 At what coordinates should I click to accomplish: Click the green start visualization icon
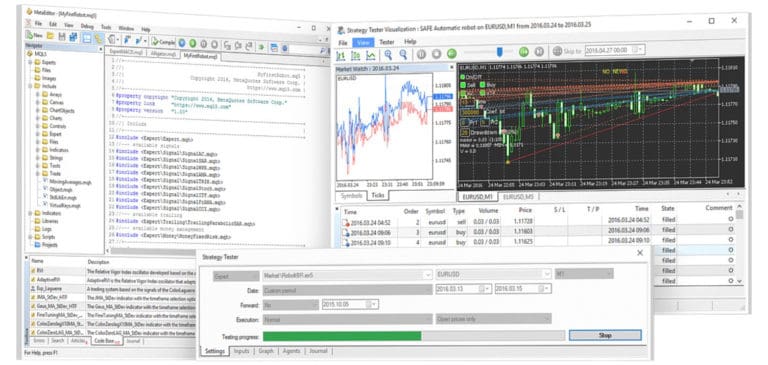pyautogui.click(x=452, y=54)
